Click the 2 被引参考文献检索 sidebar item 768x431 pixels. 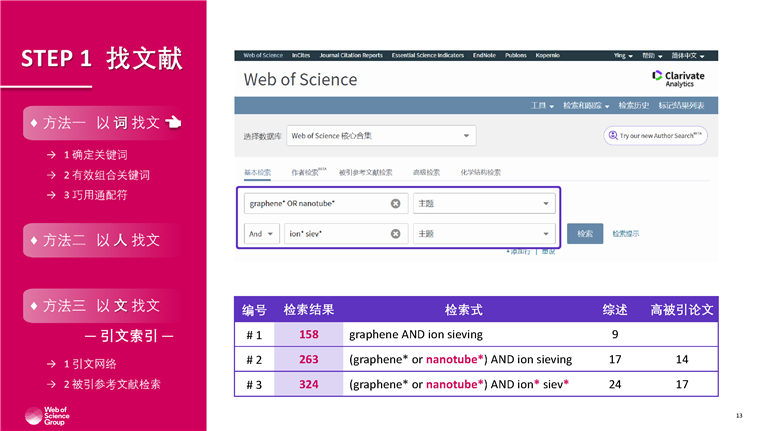(112, 384)
